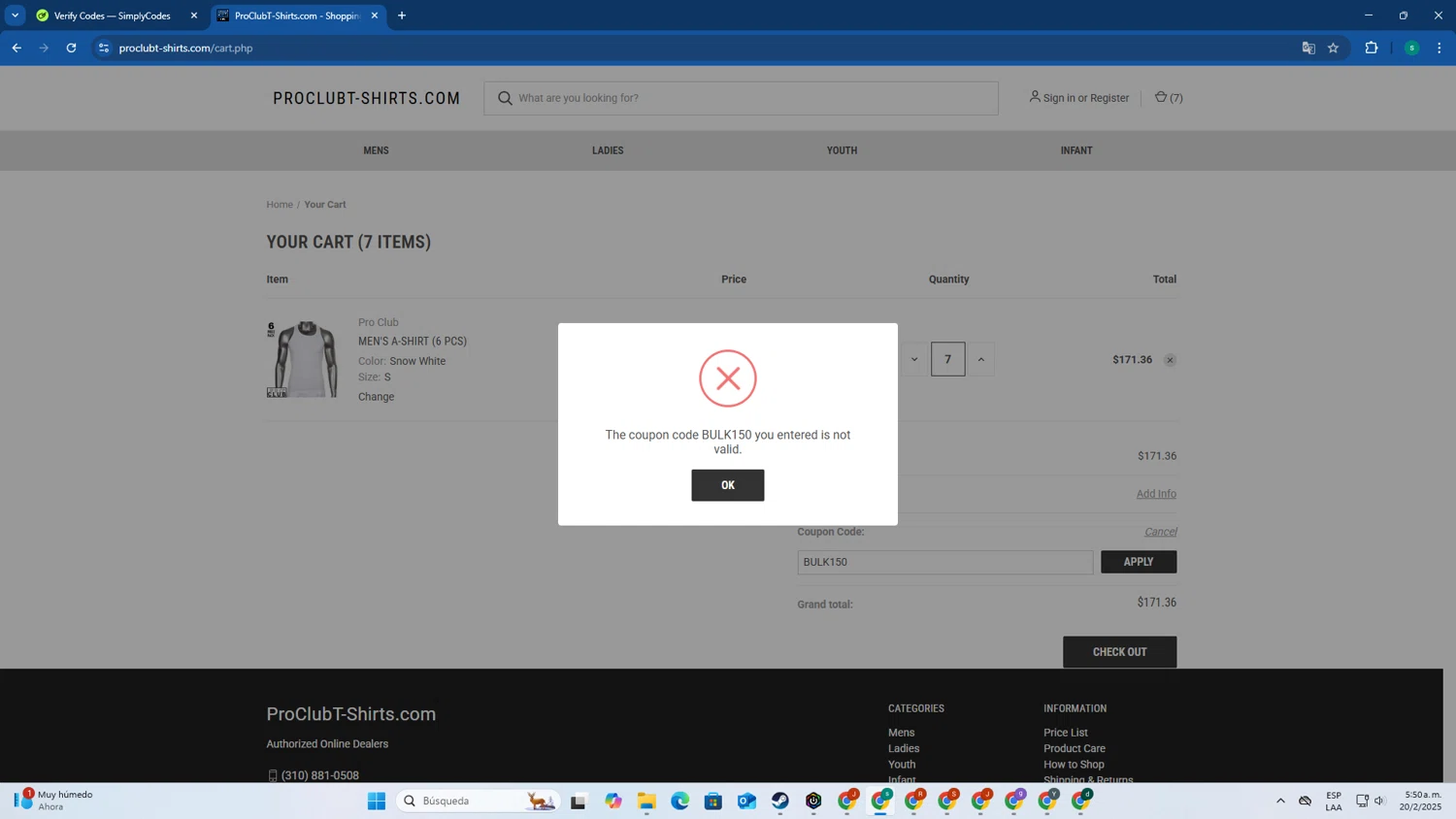Click the red X error icon in dialog
This screenshot has width=1456, height=819.
pyautogui.click(x=727, y=378)
